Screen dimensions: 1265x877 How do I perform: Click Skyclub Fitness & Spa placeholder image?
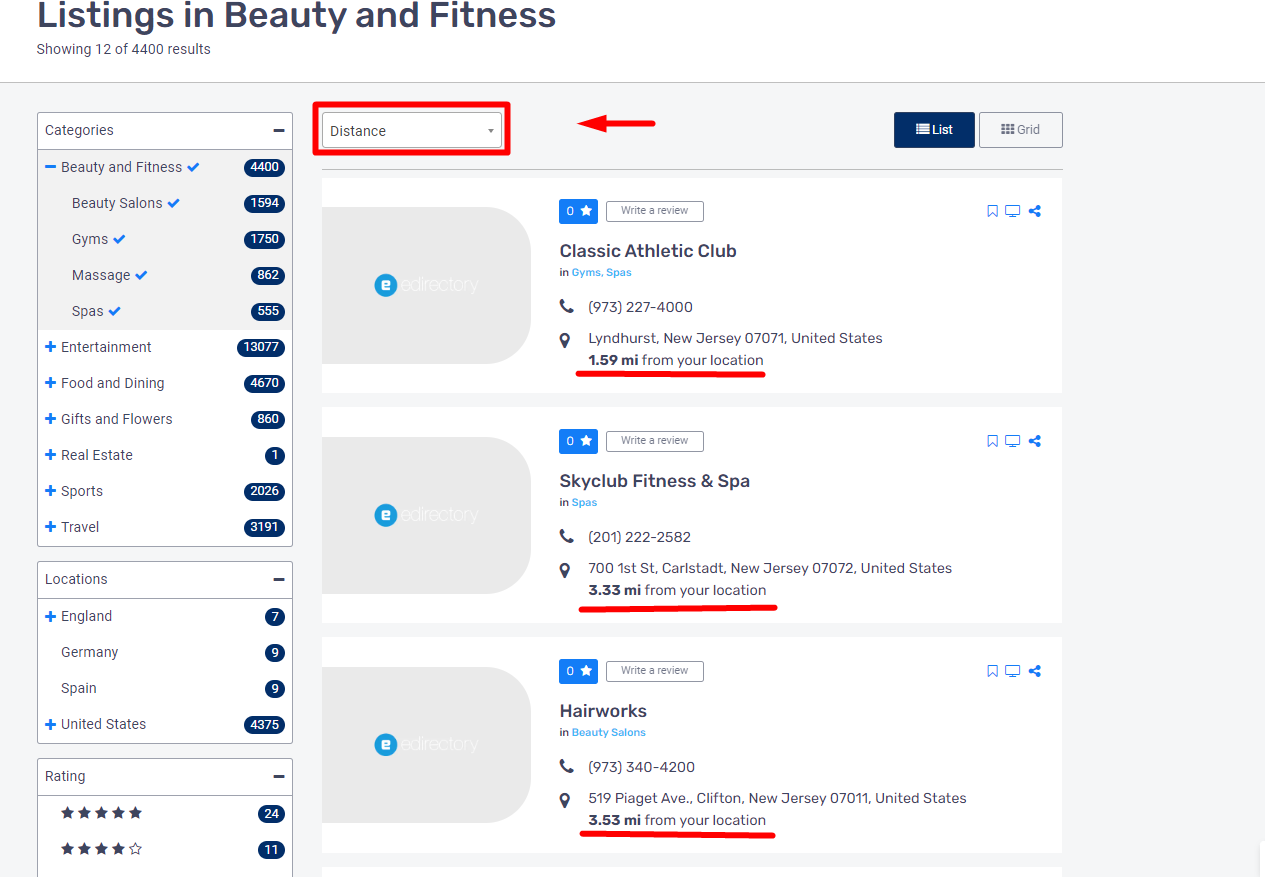(426, 515)
